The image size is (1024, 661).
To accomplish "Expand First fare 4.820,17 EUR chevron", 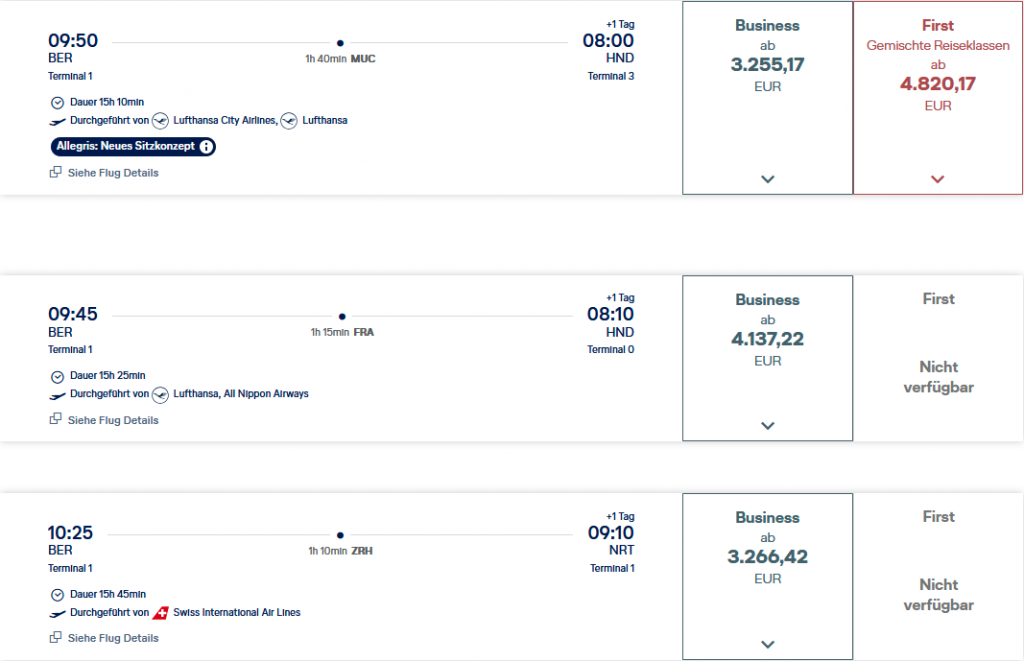I will 937,179.
